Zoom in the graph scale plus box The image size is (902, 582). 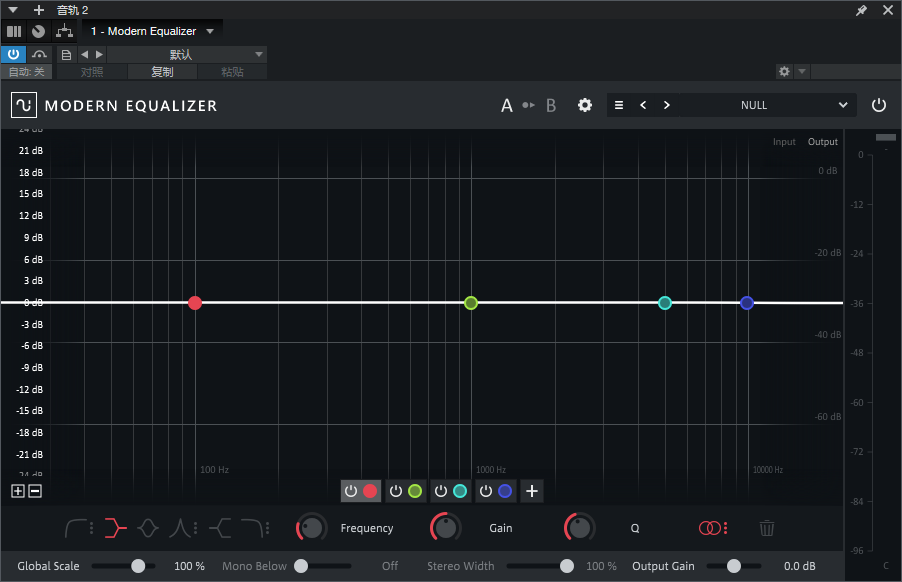click(x=18, y=491)
